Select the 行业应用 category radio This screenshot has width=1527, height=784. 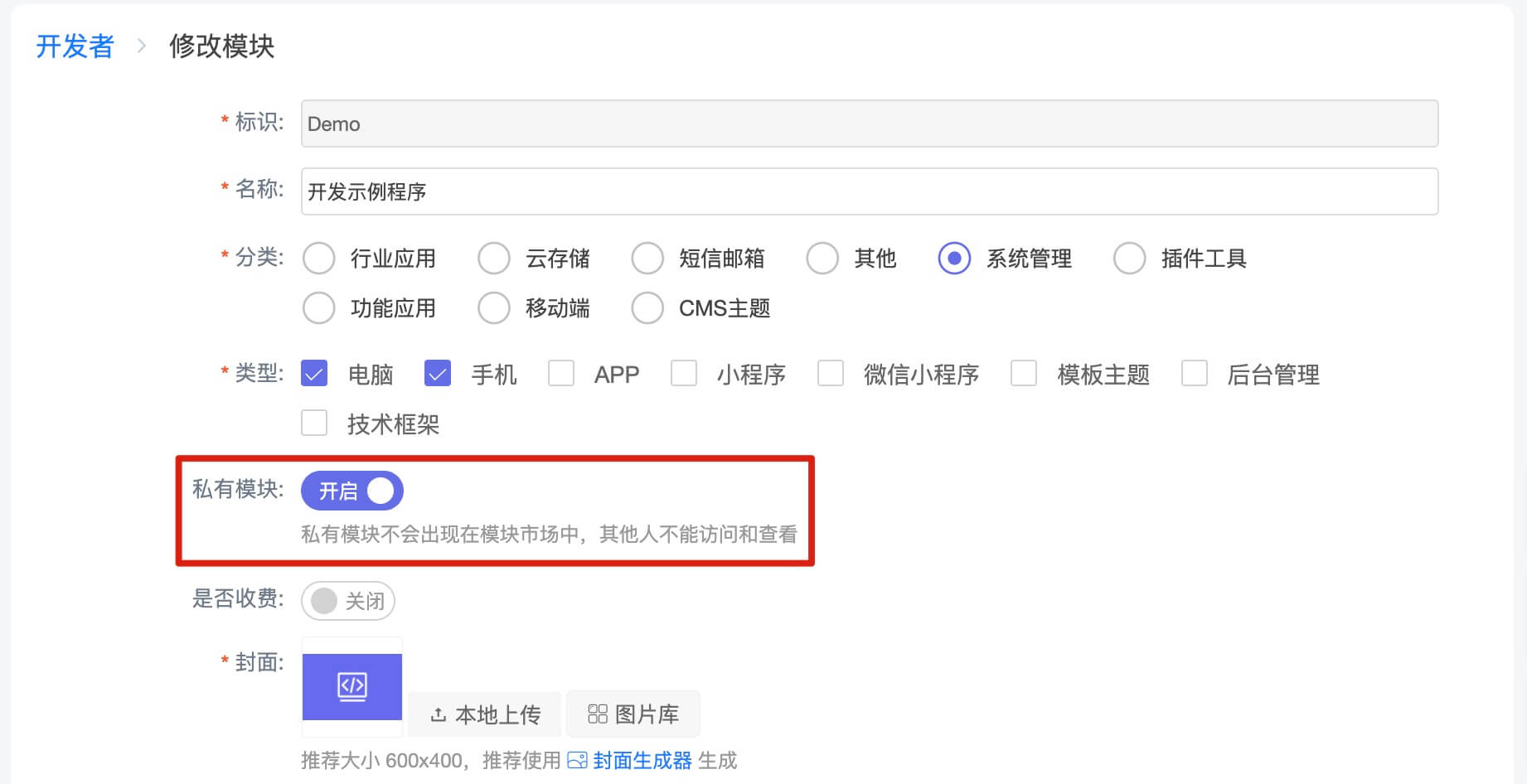[319, 259]
